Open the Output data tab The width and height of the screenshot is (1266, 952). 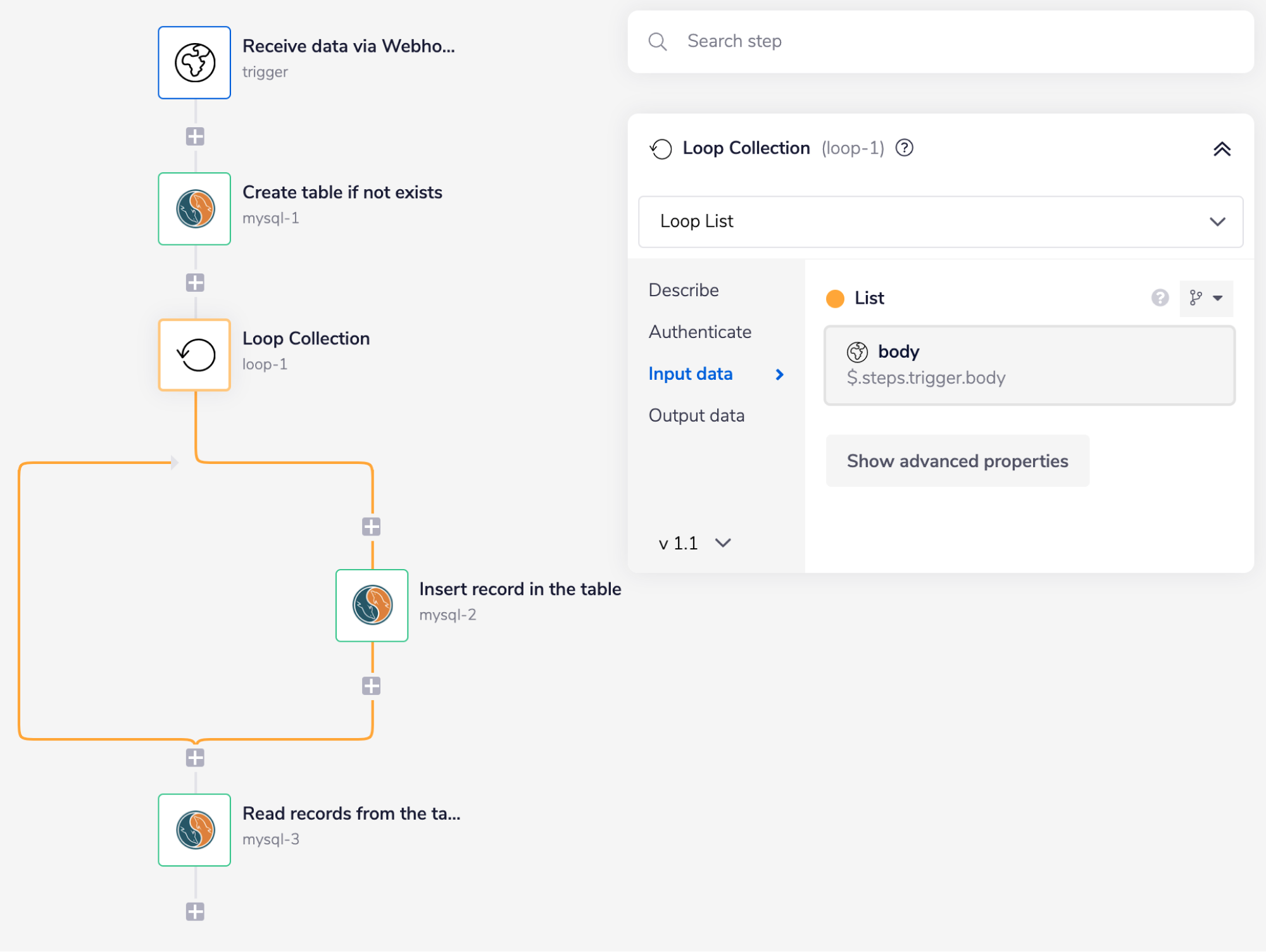696,415
